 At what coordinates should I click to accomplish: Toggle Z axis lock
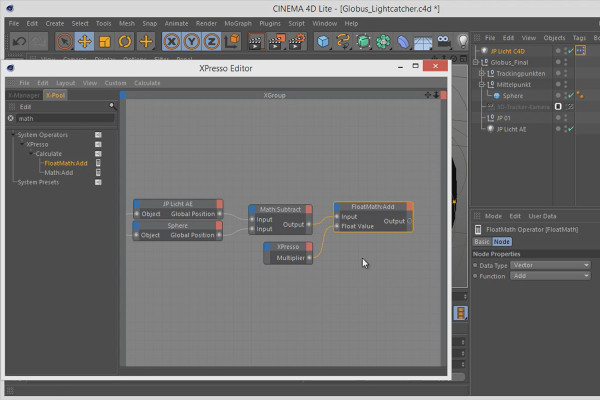tap(211, 41)
